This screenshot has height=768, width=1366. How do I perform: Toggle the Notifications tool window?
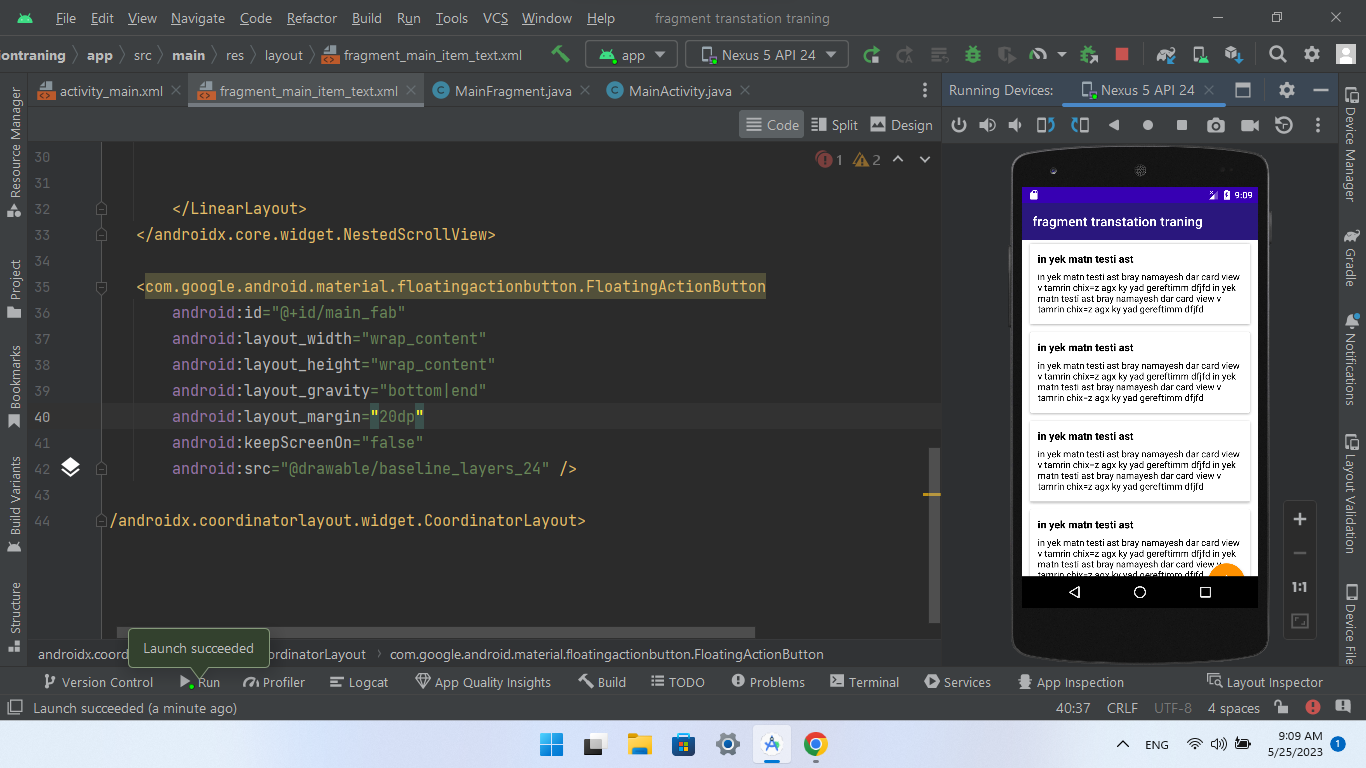[x=1352, y=359]
